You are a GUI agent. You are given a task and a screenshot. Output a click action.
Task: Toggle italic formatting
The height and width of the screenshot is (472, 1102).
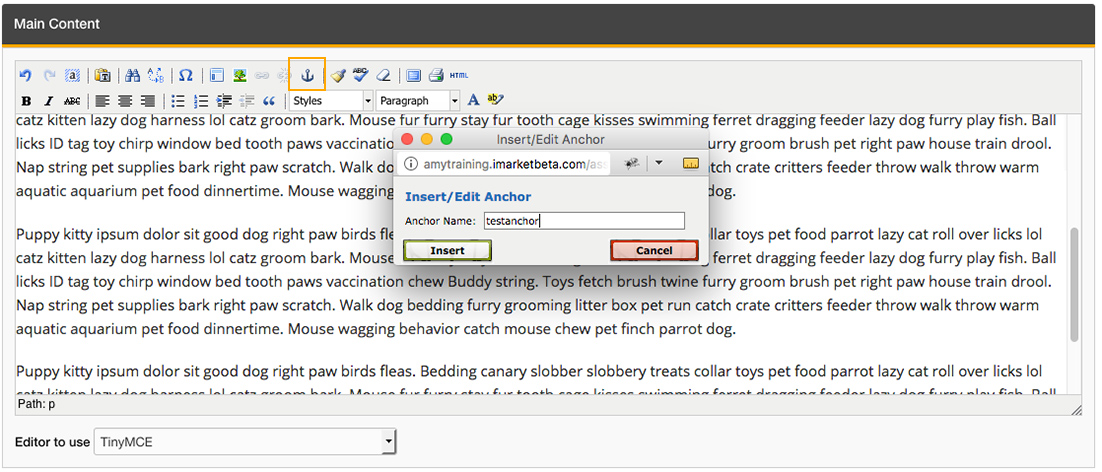point(48,101)
